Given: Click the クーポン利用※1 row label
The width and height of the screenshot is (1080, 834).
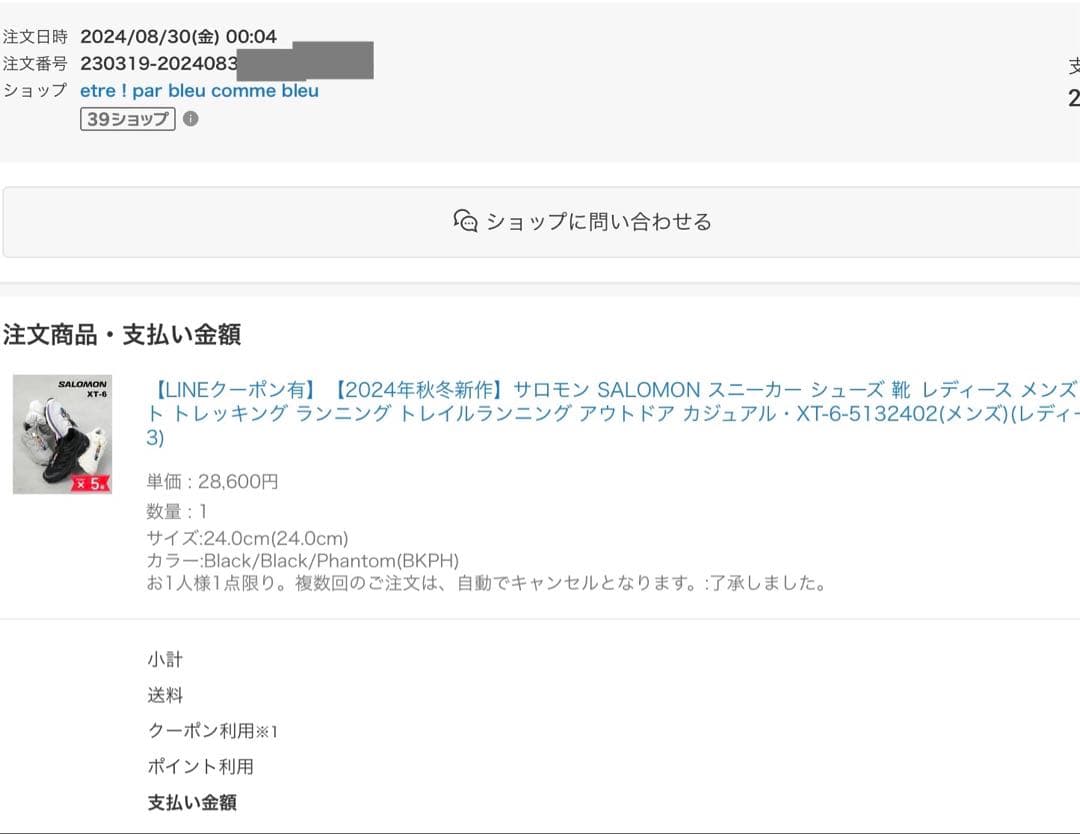Looking at the screenshot, I should 213,731.
